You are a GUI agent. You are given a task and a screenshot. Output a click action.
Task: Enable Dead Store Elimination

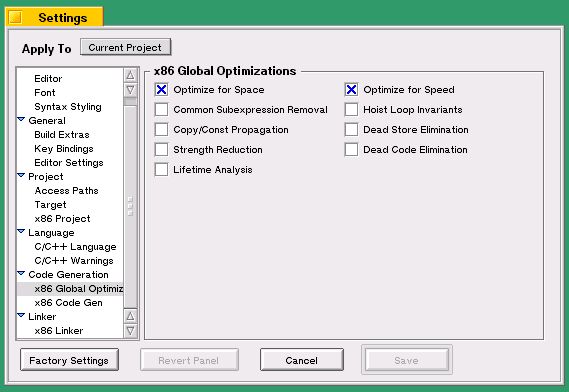coord(351,129)
